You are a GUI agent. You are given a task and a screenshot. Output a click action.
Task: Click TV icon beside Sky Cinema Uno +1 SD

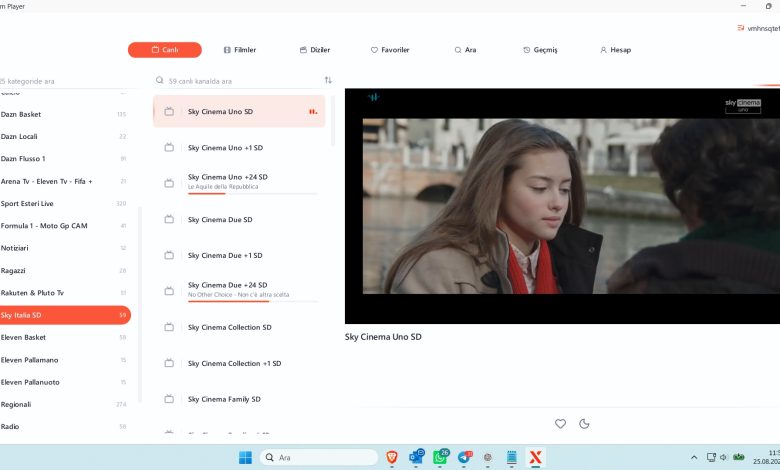[169, 148]
